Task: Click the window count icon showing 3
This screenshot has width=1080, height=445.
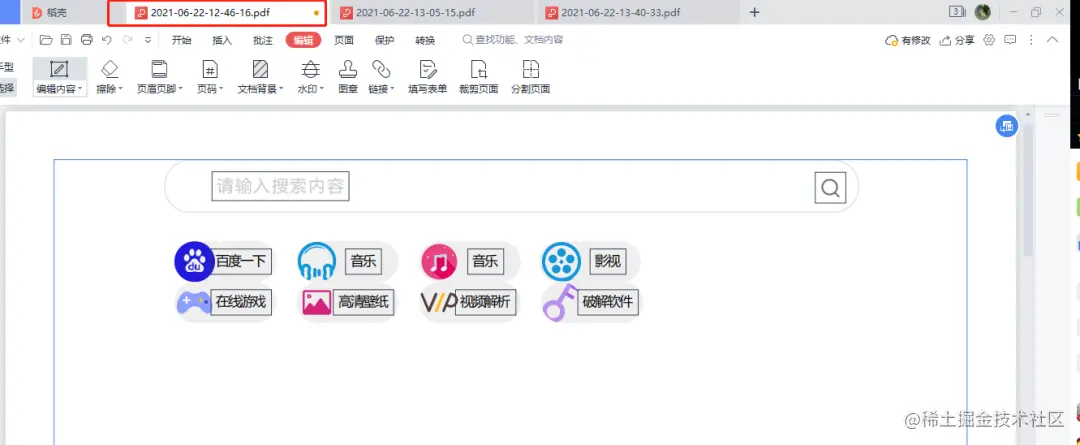Action: click(x=957, y=12)
